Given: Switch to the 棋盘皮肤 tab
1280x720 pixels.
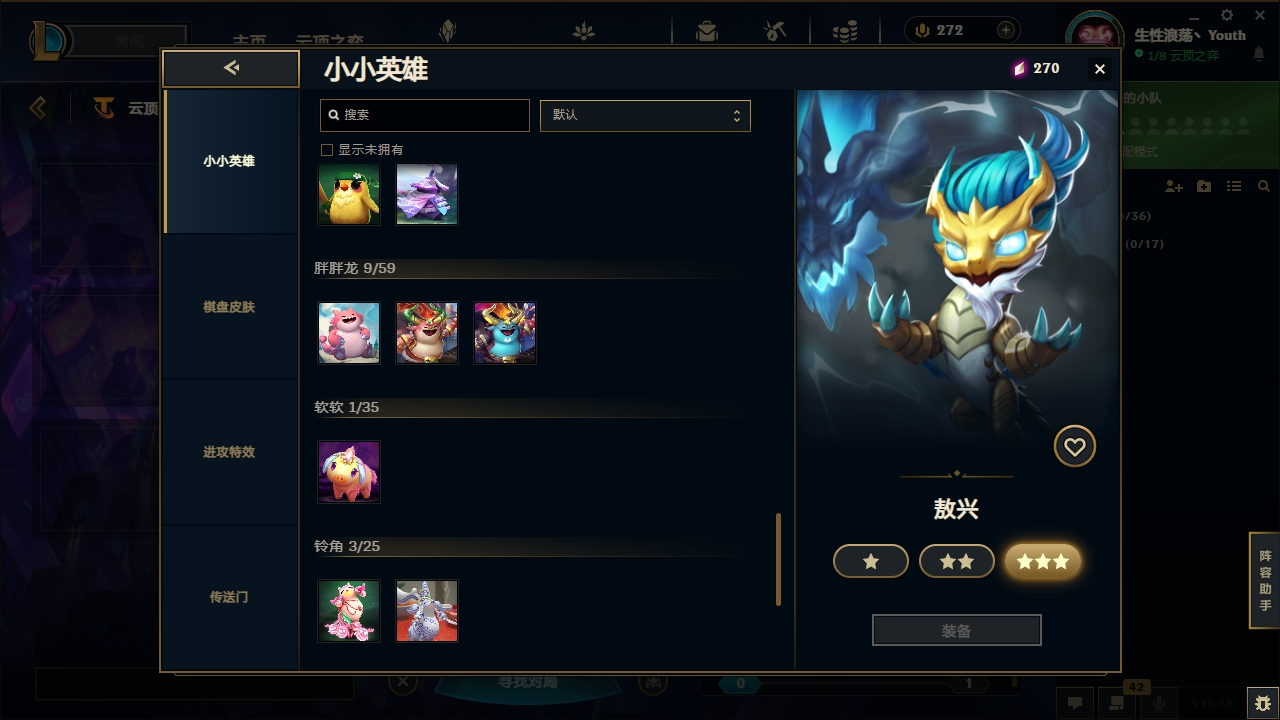Looking at the screenshot, I should tap(230, 307).
